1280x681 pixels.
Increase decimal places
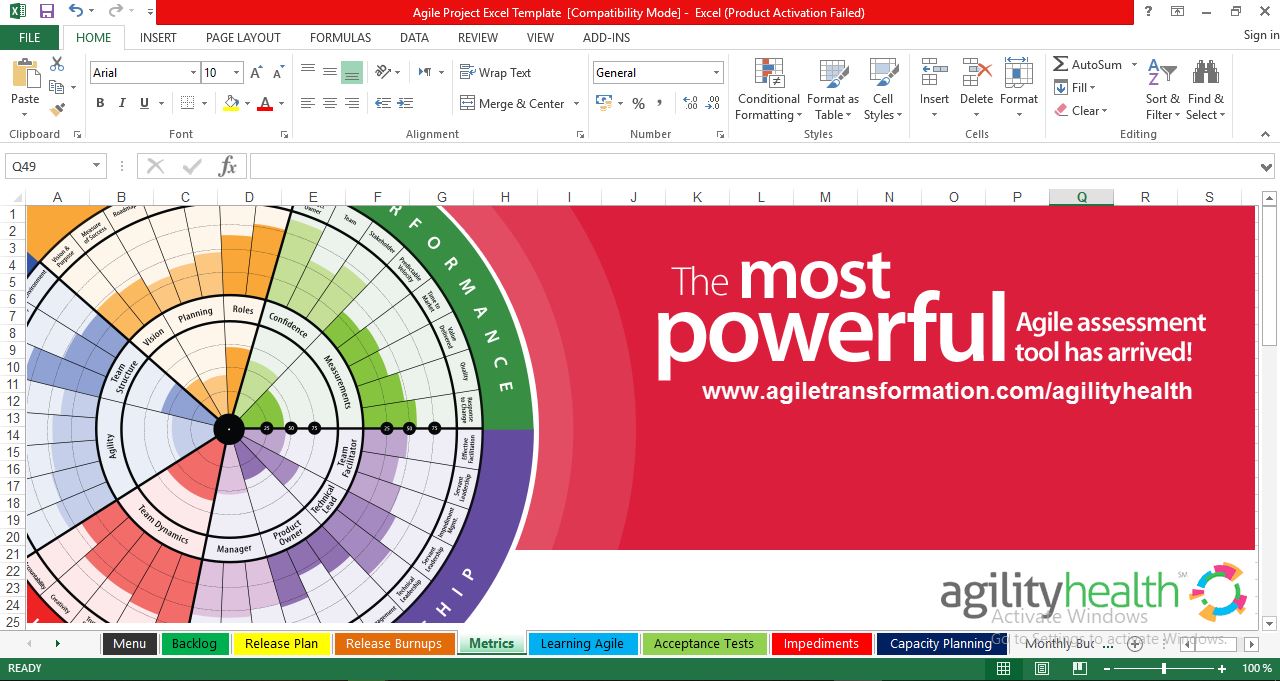(689, 103)
